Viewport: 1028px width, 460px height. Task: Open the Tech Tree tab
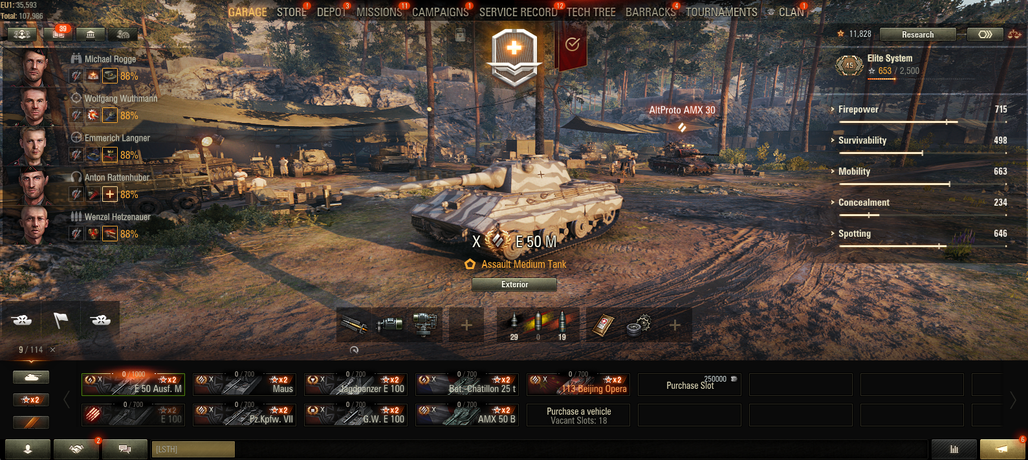593,12
